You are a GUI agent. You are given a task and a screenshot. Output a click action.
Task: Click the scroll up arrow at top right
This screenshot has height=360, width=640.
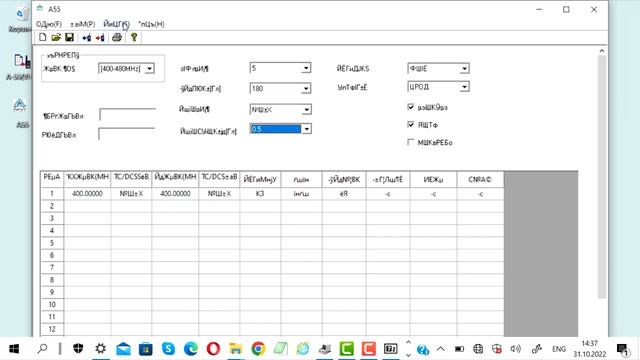click(x=602, y=51)
